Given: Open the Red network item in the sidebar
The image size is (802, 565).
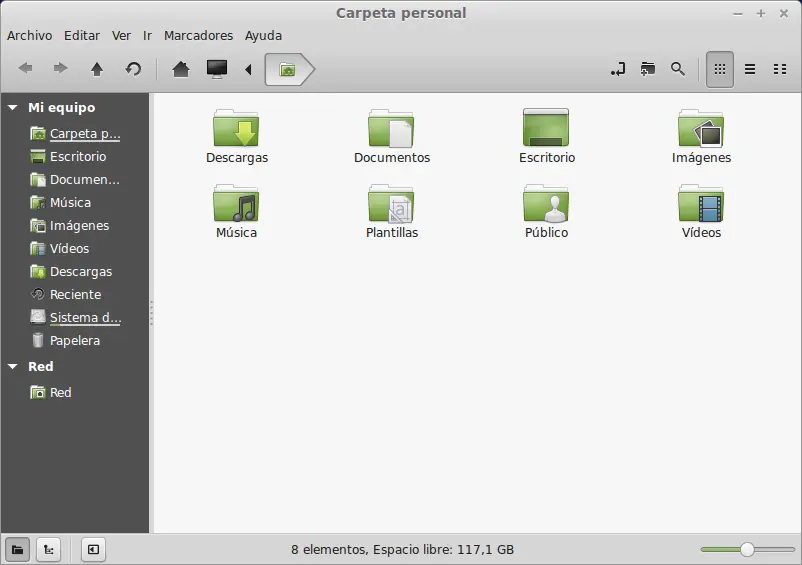Looking at the screenshot, I should coord(51,392).
